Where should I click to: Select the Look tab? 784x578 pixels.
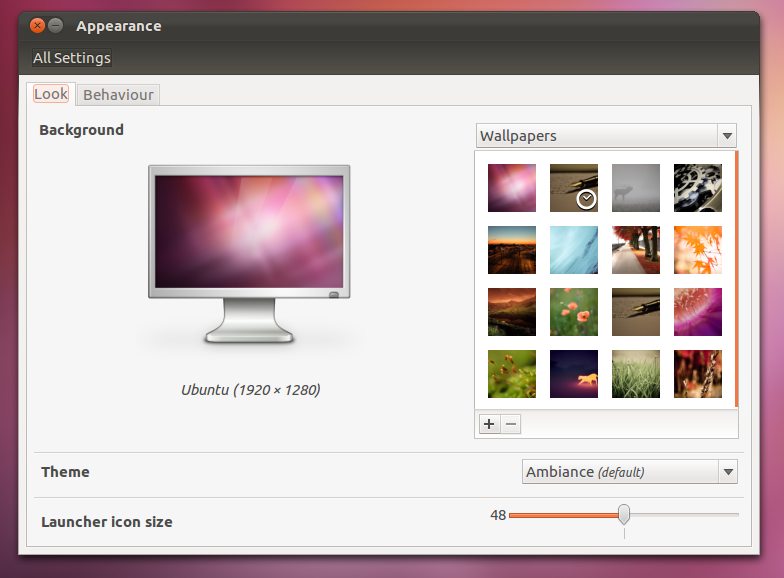pyautogui.click(x=51, y=94)
